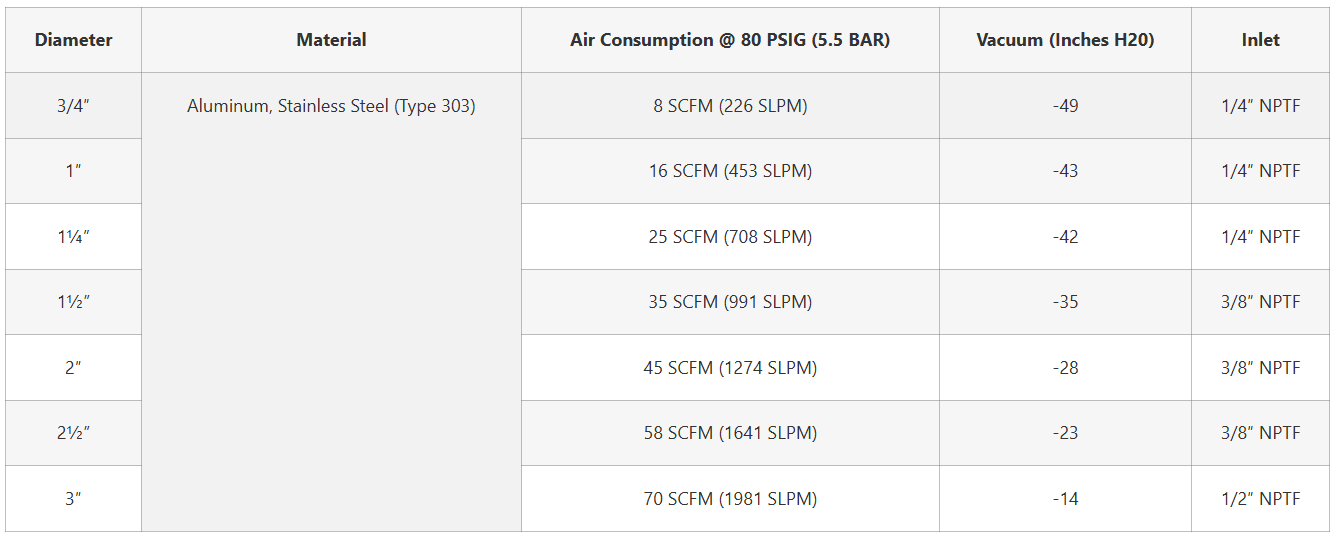Click the -49 vacuum value
1338x538 pixels.
(x=1065, y=106)
